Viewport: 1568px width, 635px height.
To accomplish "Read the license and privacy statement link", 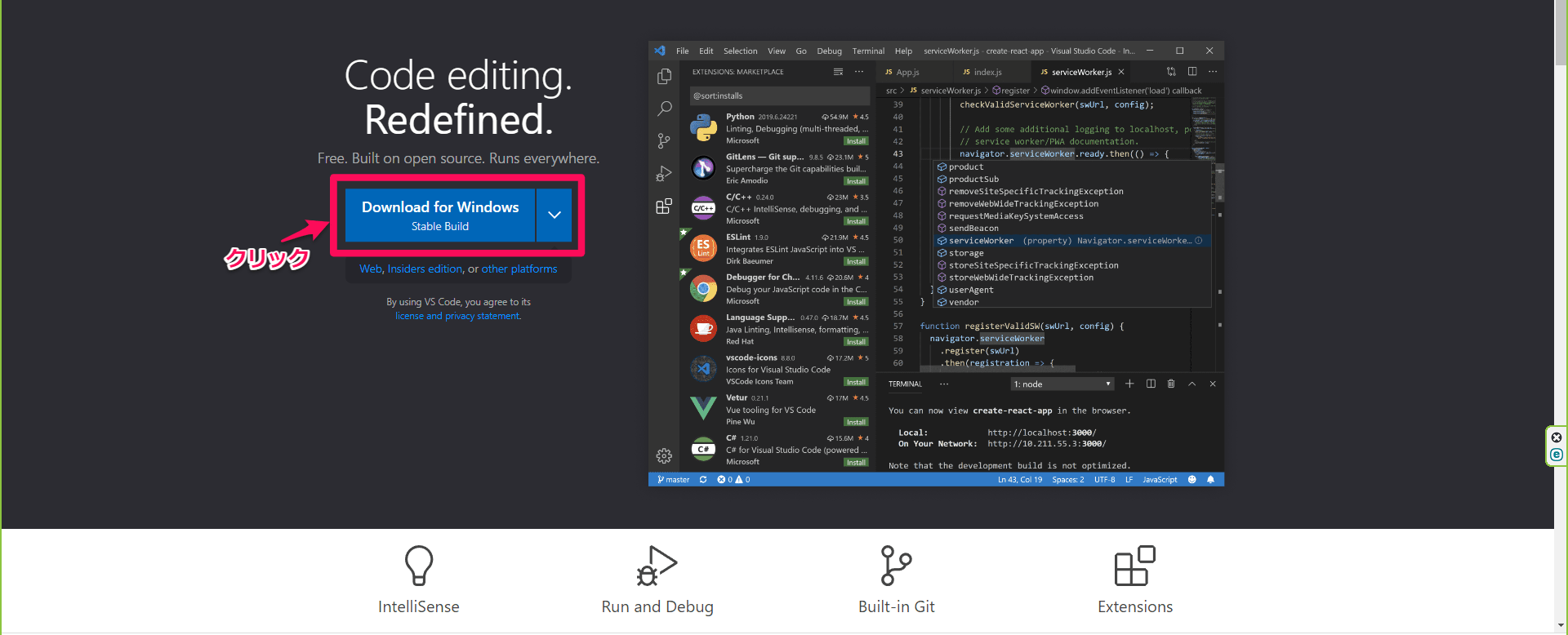I will tap(458, 316).
